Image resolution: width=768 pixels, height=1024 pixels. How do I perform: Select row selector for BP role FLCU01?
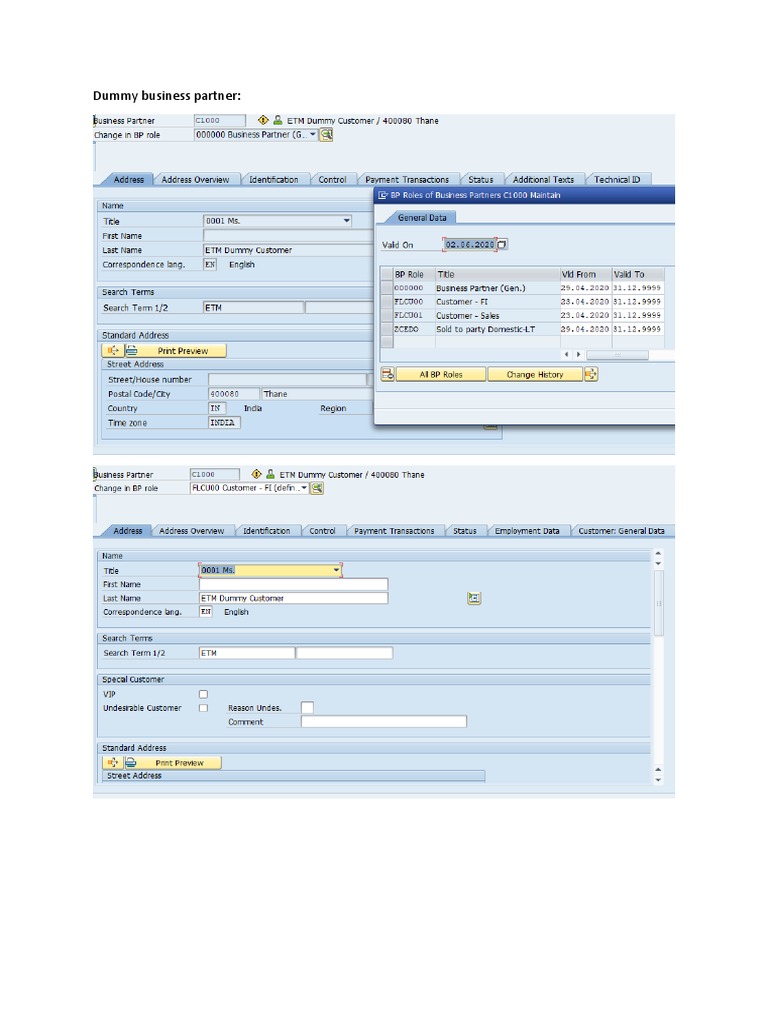(x=387, y=315)
